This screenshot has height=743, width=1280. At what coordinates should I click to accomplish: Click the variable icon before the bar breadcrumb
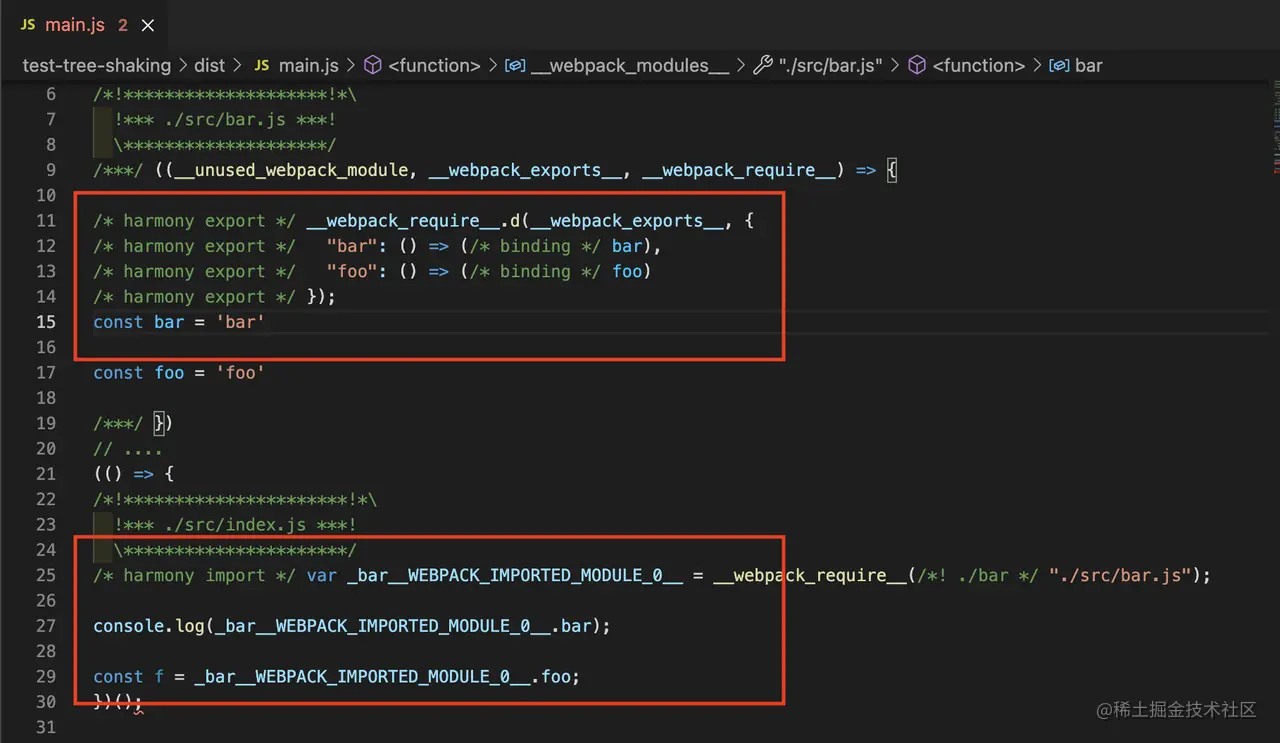click(x=1059, y=65)
